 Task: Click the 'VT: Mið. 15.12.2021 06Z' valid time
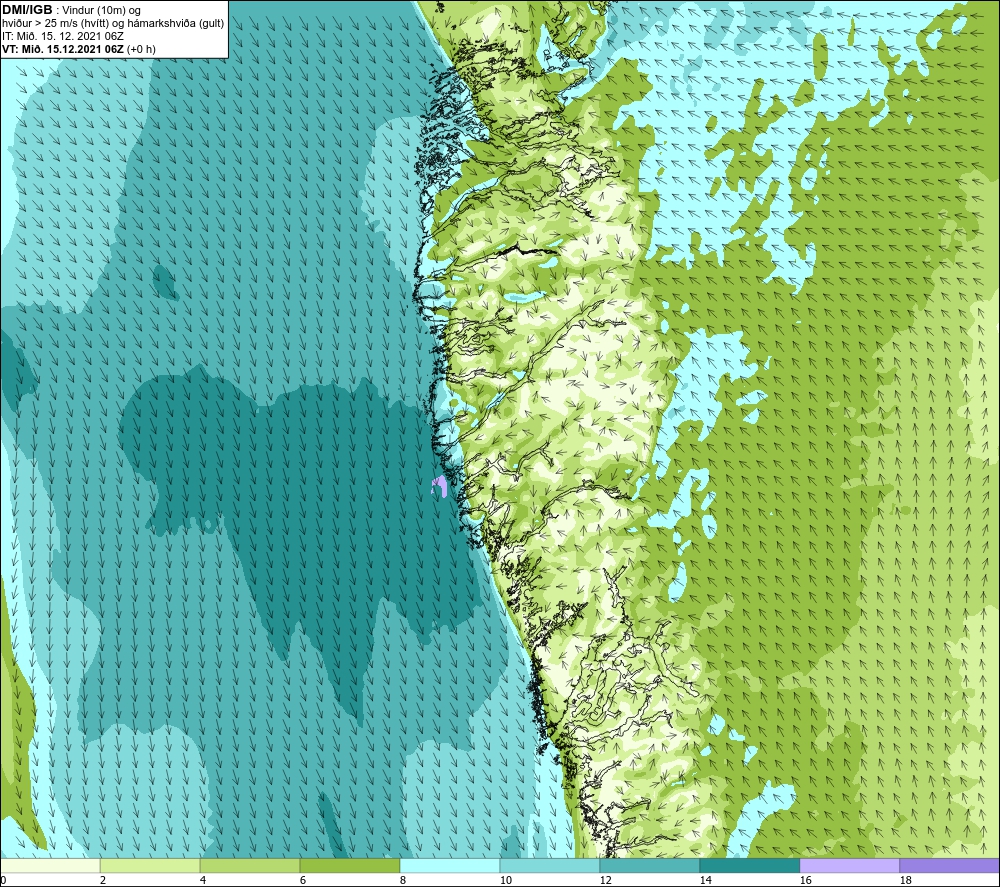point(62,49)
